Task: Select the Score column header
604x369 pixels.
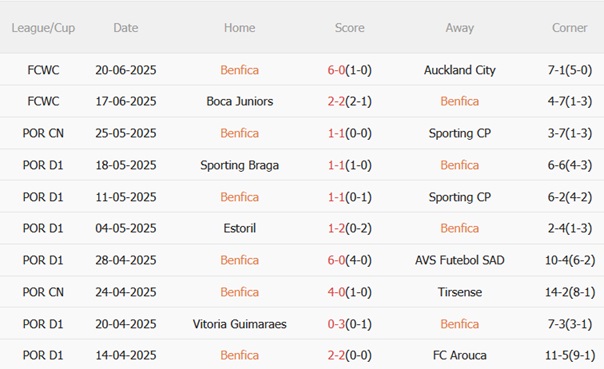Action: pos(349,28)
